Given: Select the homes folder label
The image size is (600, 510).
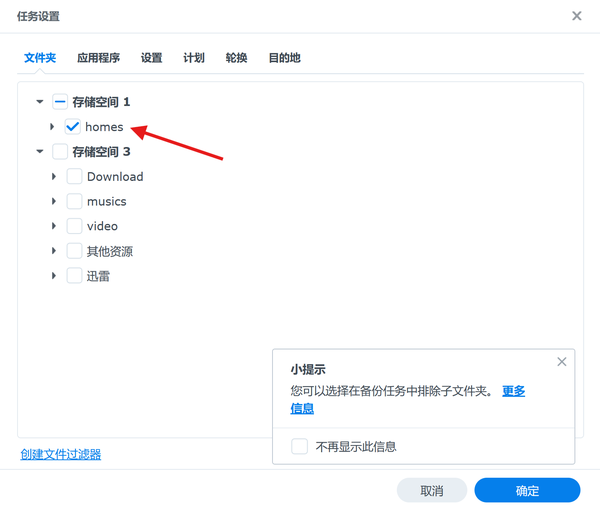Looking at the screenshot, I should tap(104, 127).
